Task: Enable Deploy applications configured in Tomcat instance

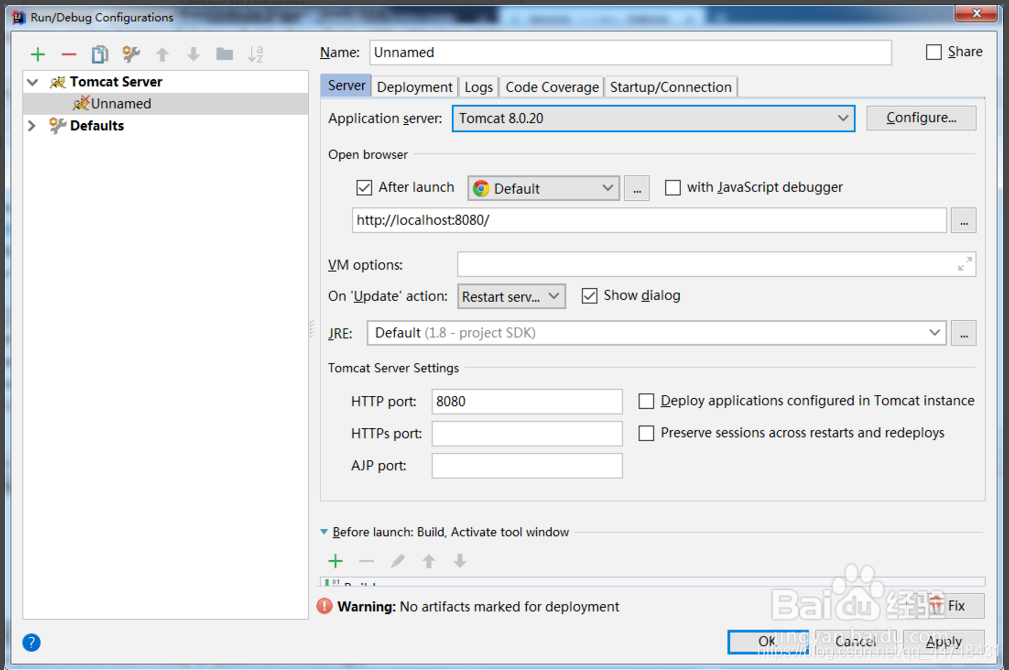Action: pyautogui.click(x=646, y=401)
